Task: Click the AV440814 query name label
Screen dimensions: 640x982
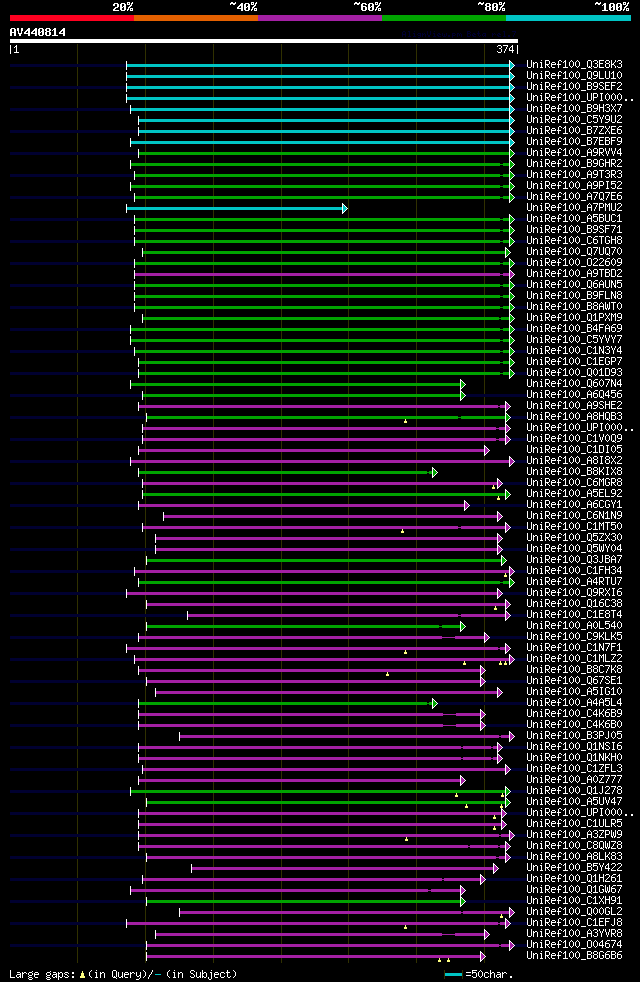Action: click(38, 32)
